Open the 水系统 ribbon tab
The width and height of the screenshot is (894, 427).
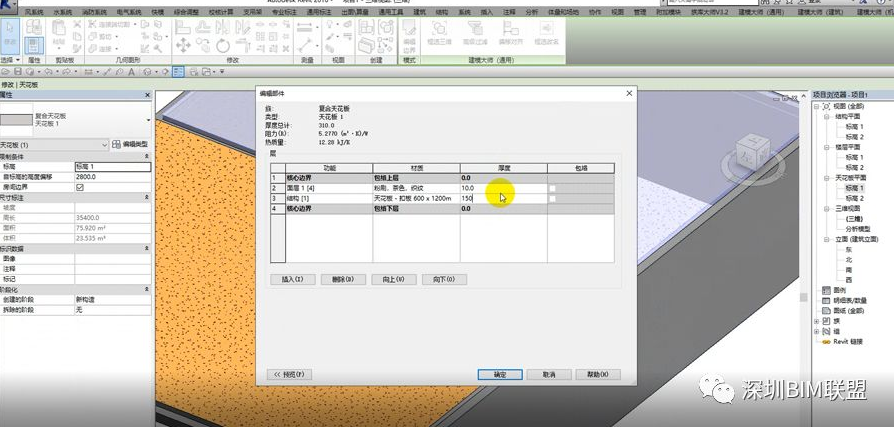coord(63,12)
